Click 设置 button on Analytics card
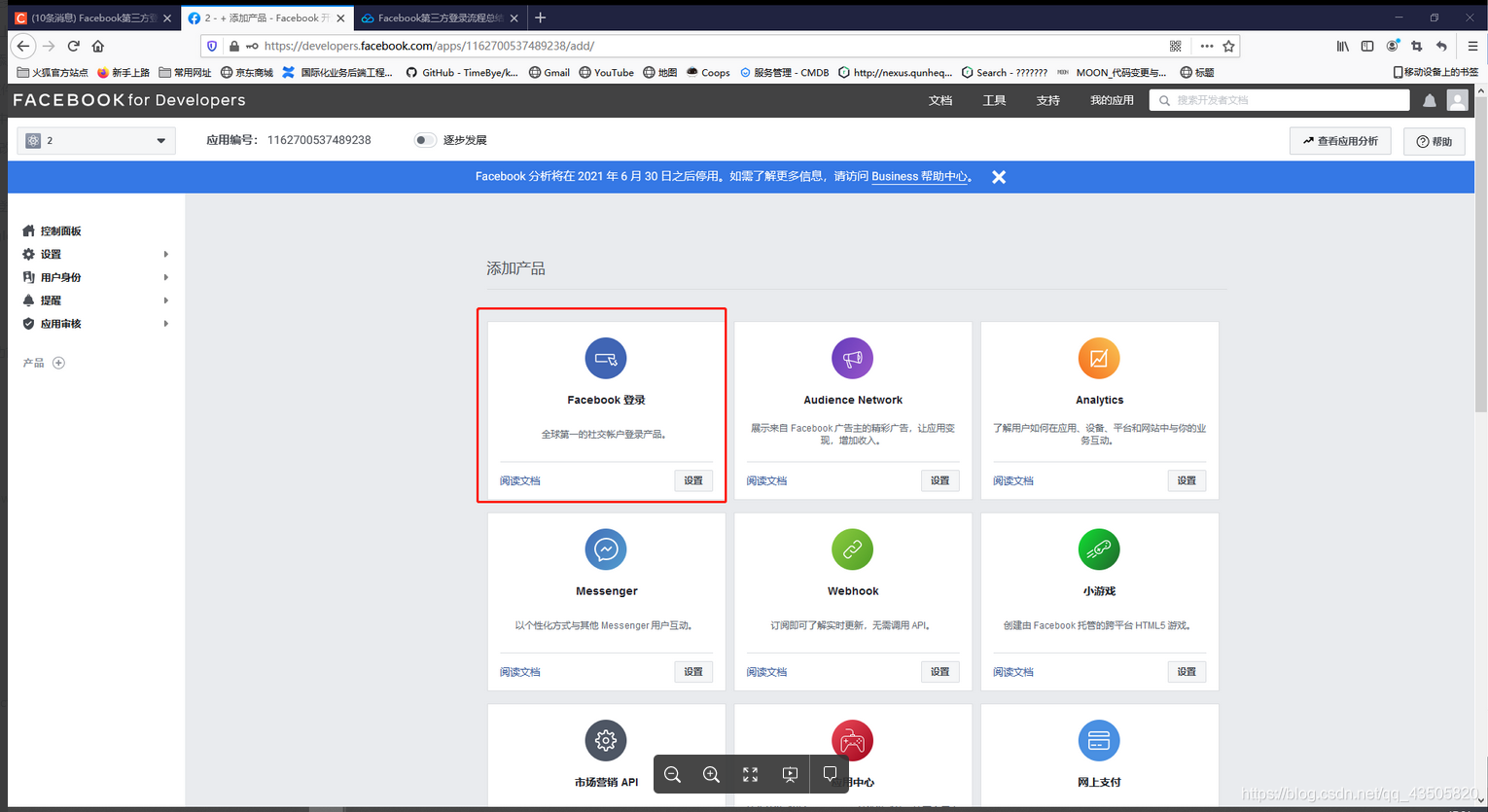Viewport: 1488px width, 812px height. 1187,480
